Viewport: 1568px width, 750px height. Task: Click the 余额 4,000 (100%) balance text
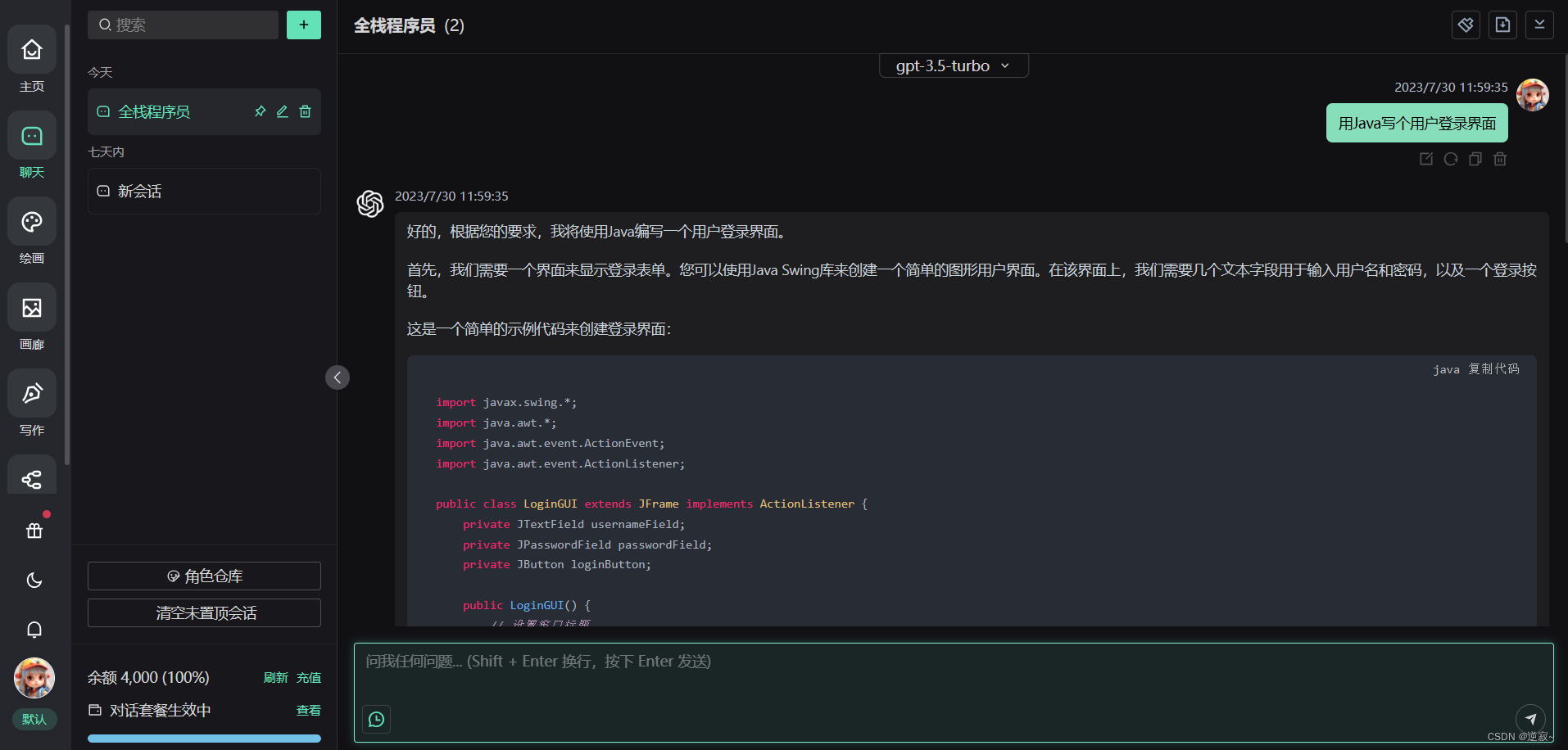pos(148,678)
